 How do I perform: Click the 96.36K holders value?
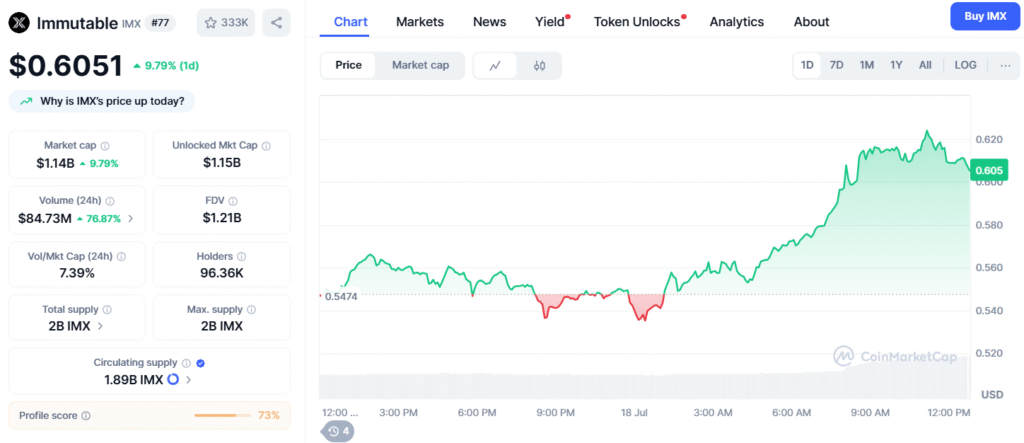(222, 273)
